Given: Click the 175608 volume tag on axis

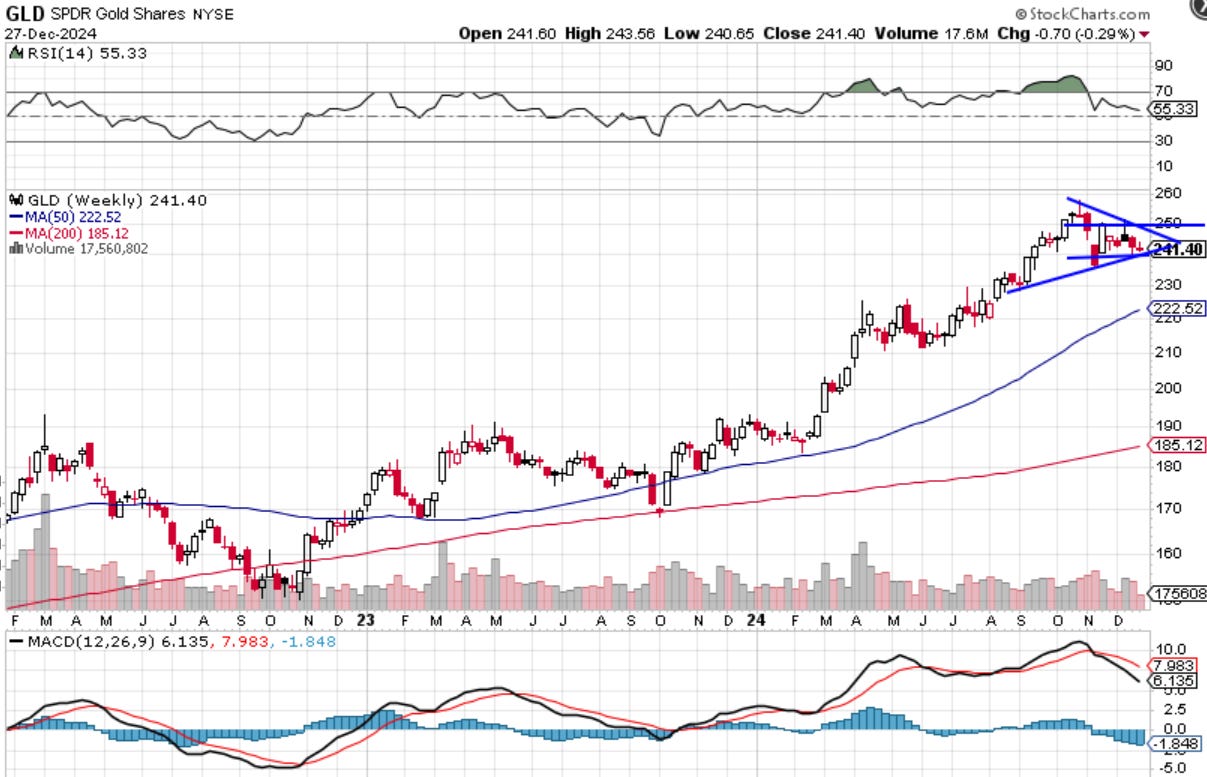Looking at the screenshot, I should [1178, 594].
